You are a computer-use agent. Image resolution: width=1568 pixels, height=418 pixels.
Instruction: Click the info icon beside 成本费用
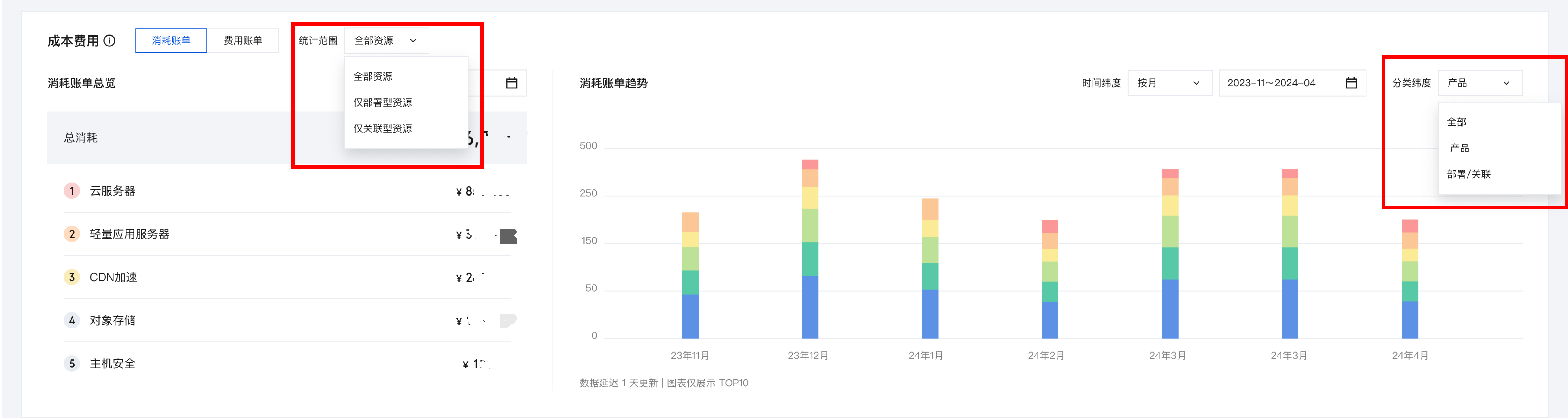(110, 41)
